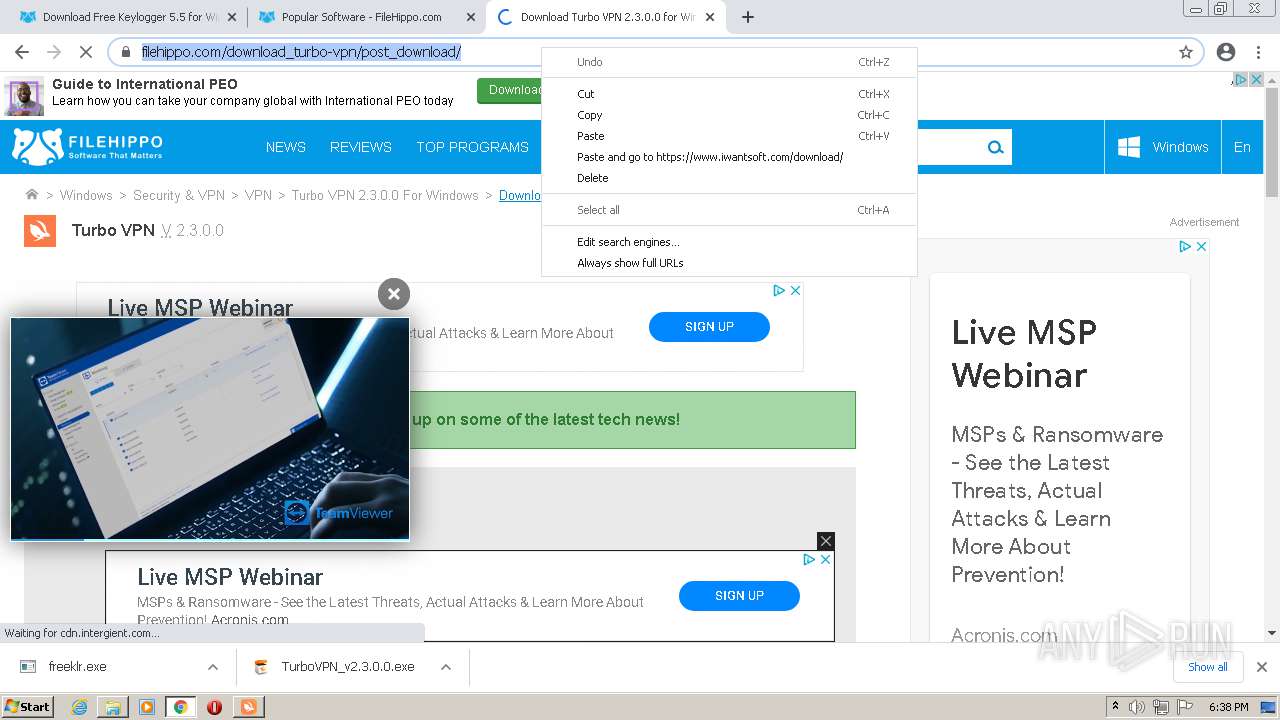
Task: Select Cut in context menu
Action: click(729, 94)
